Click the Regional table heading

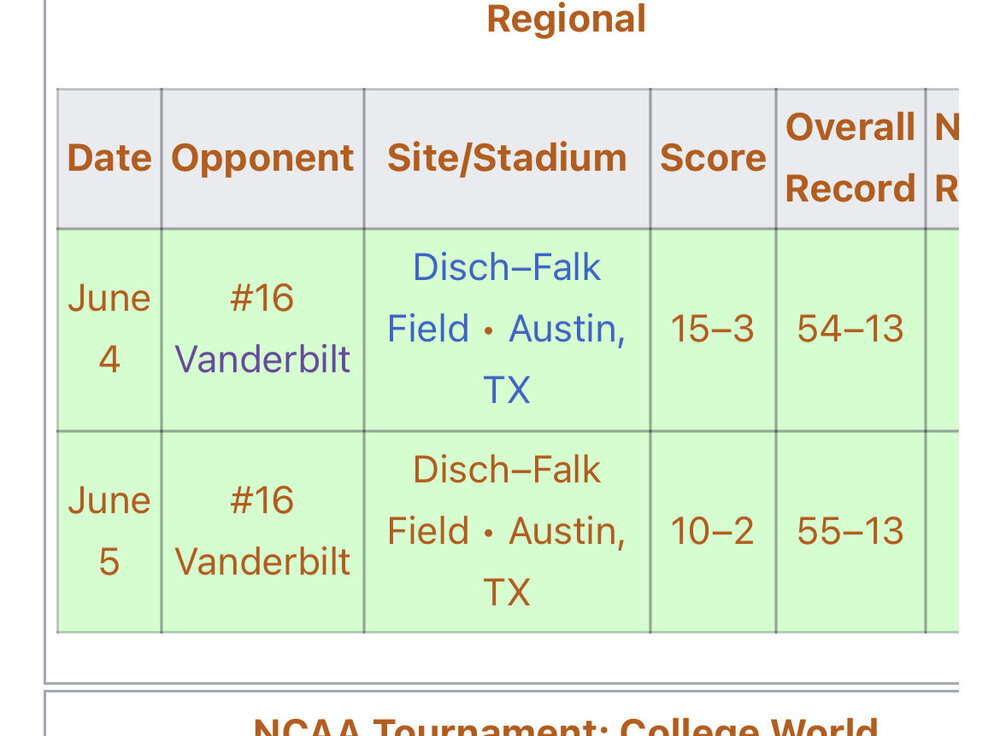tap(566, 19)
